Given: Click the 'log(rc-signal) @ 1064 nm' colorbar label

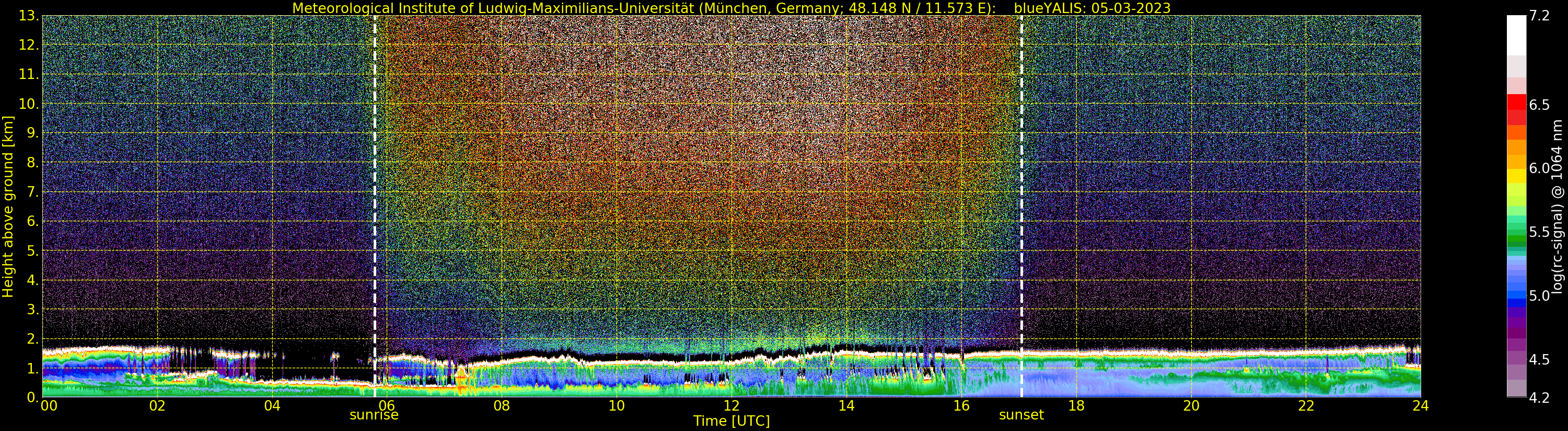Looking at the screenshot, I should click(1557, 207).
